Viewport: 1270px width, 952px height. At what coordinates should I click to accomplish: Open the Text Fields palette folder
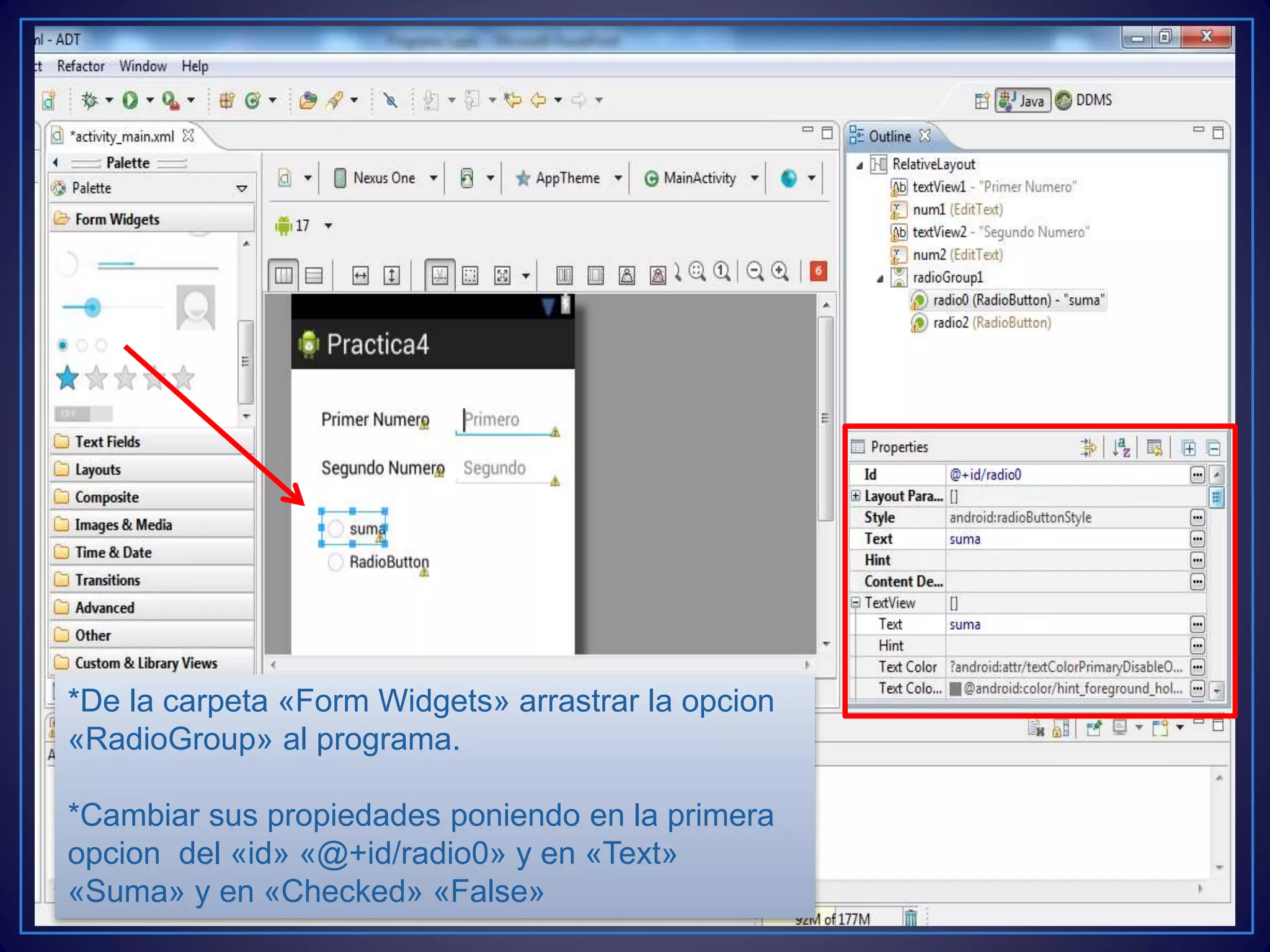152,442
